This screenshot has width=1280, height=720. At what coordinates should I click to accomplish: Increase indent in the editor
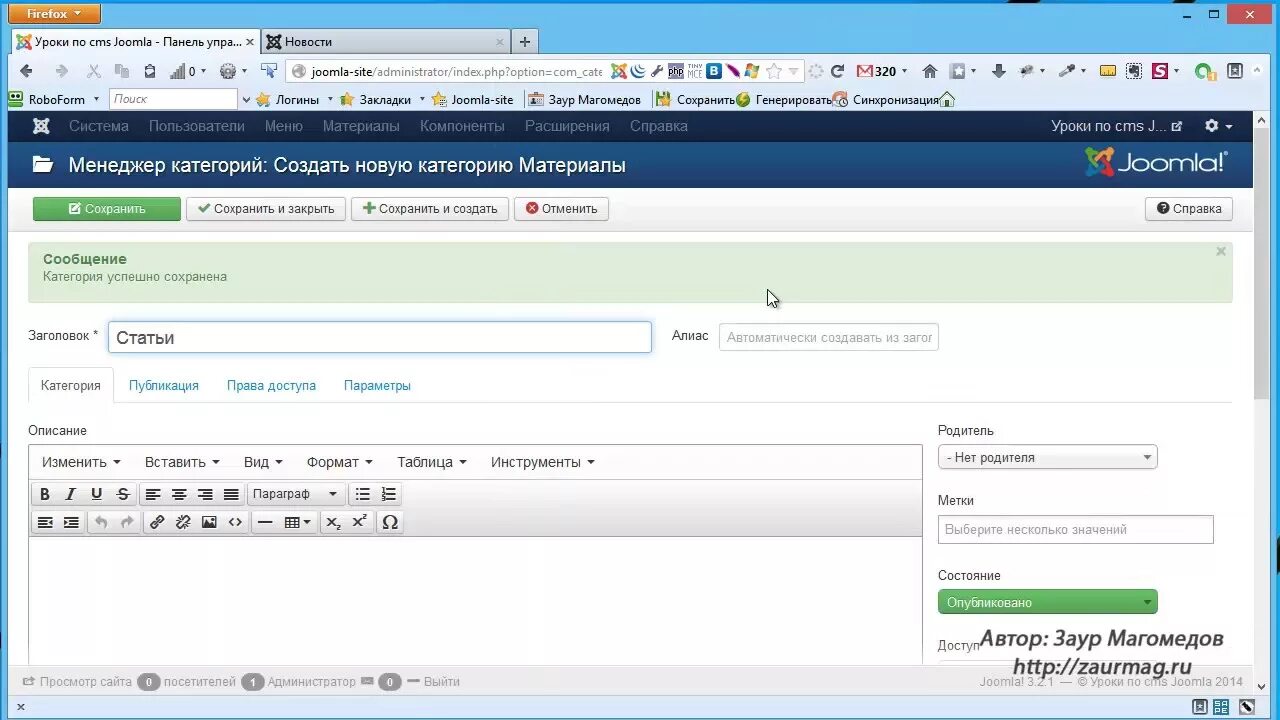(71, 522)
